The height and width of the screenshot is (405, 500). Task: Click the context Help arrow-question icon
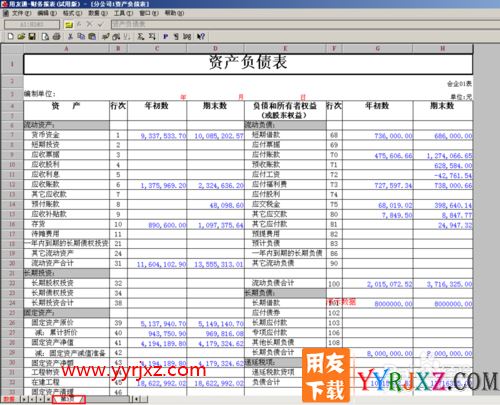click(x=201, y=36)
